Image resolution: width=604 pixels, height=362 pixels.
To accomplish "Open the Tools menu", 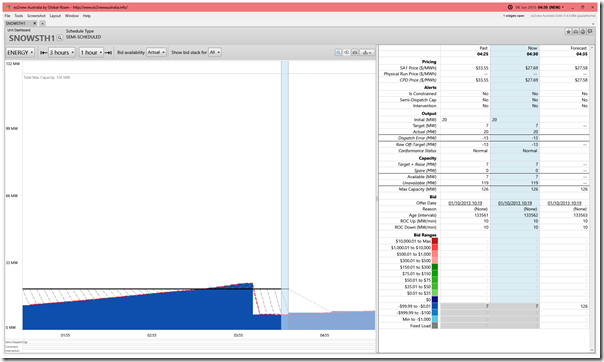I will tap(19, 16).
